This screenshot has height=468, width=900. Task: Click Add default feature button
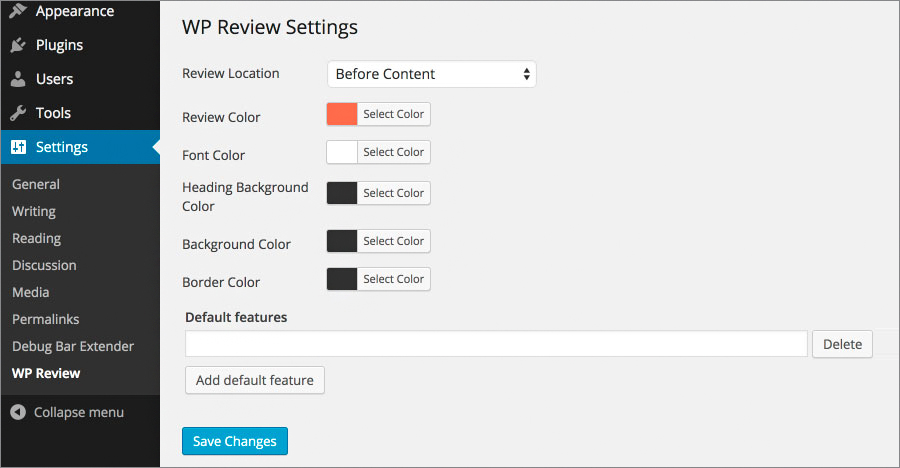coord(255,380)
